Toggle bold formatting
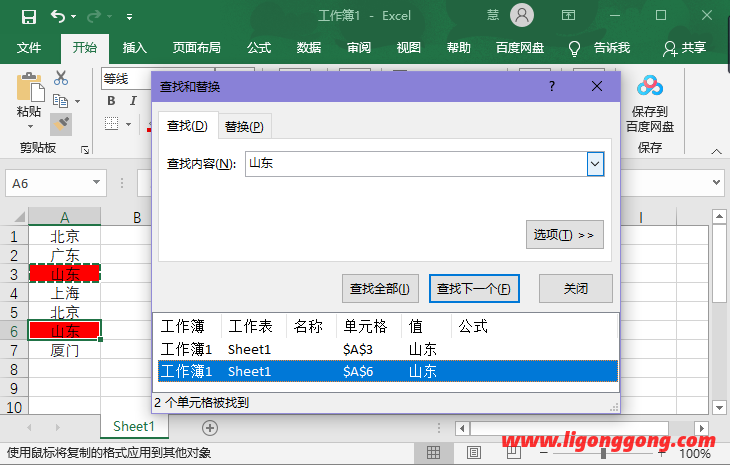 coord(111,101)
